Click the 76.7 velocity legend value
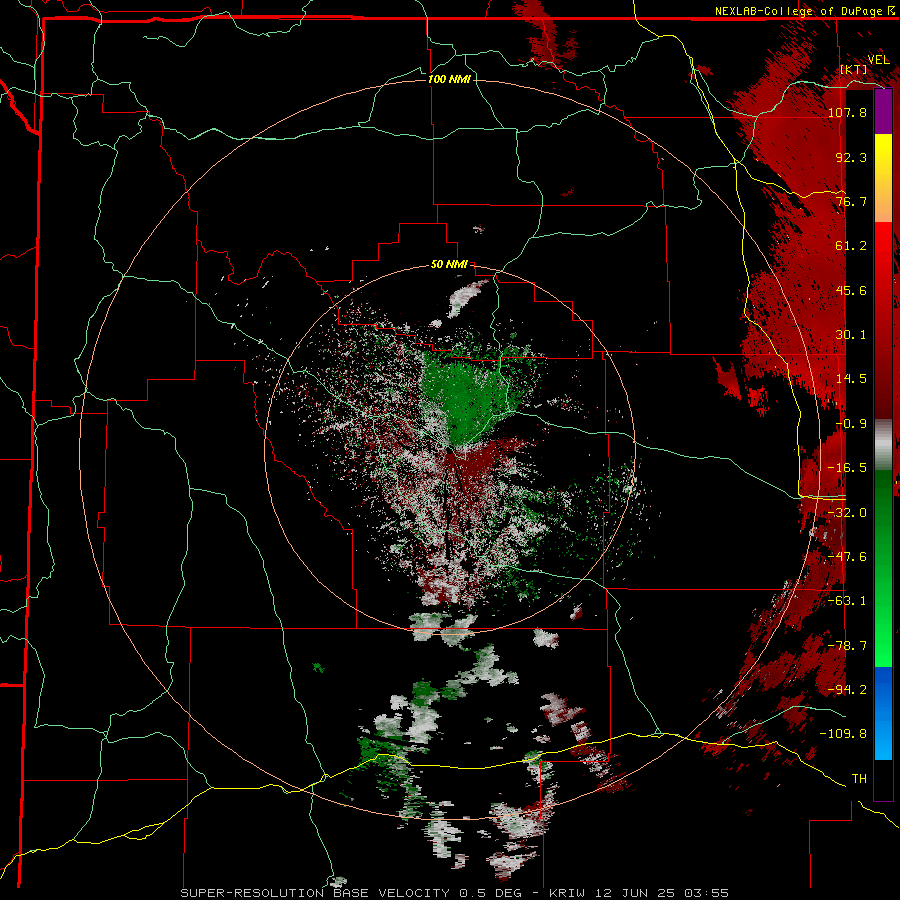This screenshot has width=900, height=900. tap(851, 201)
